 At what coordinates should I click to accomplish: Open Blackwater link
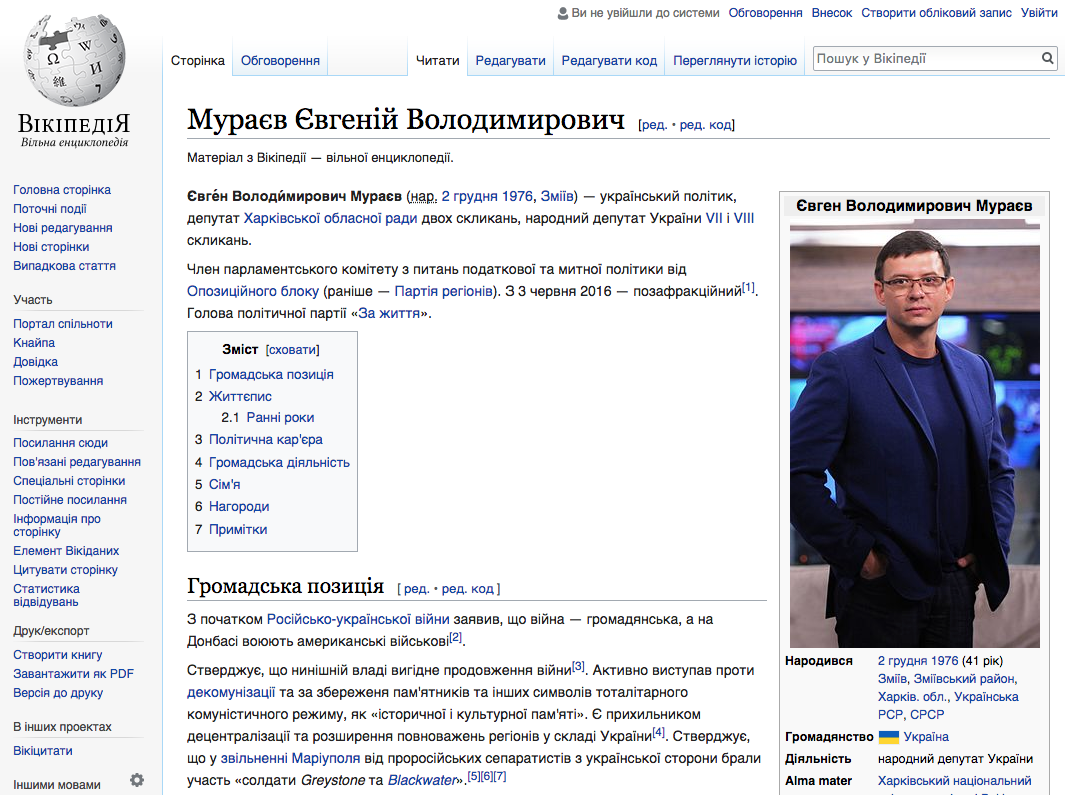[422, 780]
